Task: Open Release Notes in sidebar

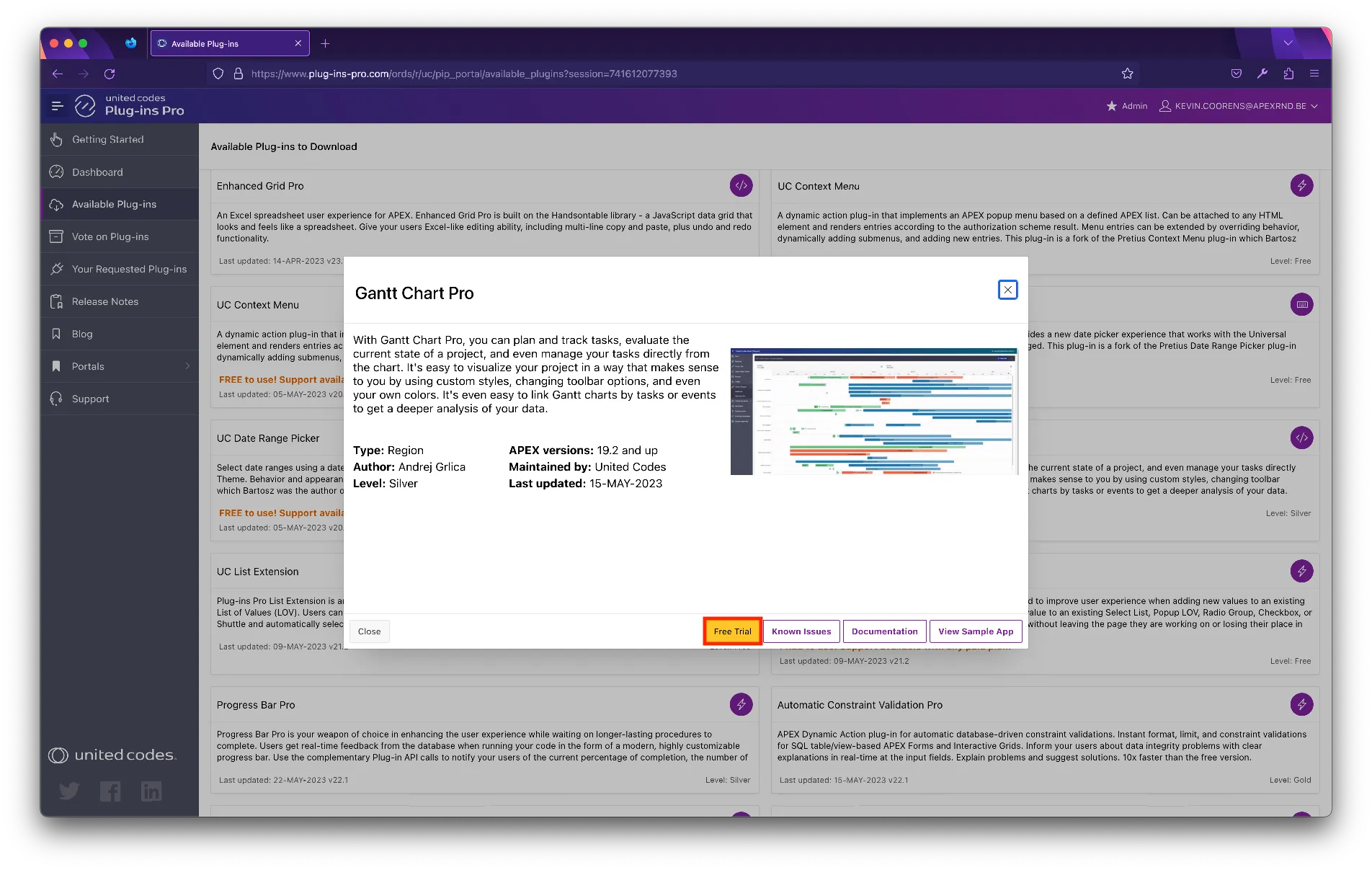Action: (105, 302)
